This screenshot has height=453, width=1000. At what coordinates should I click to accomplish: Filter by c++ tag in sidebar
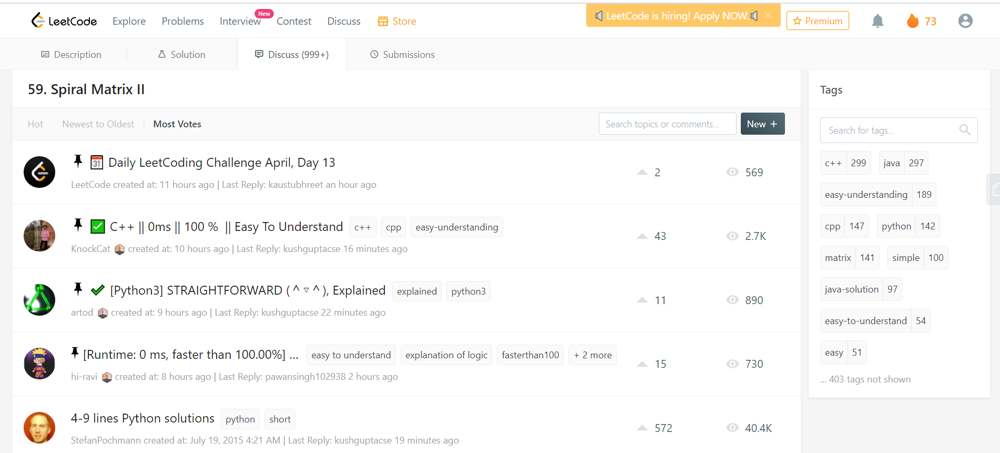pos(846,163)
